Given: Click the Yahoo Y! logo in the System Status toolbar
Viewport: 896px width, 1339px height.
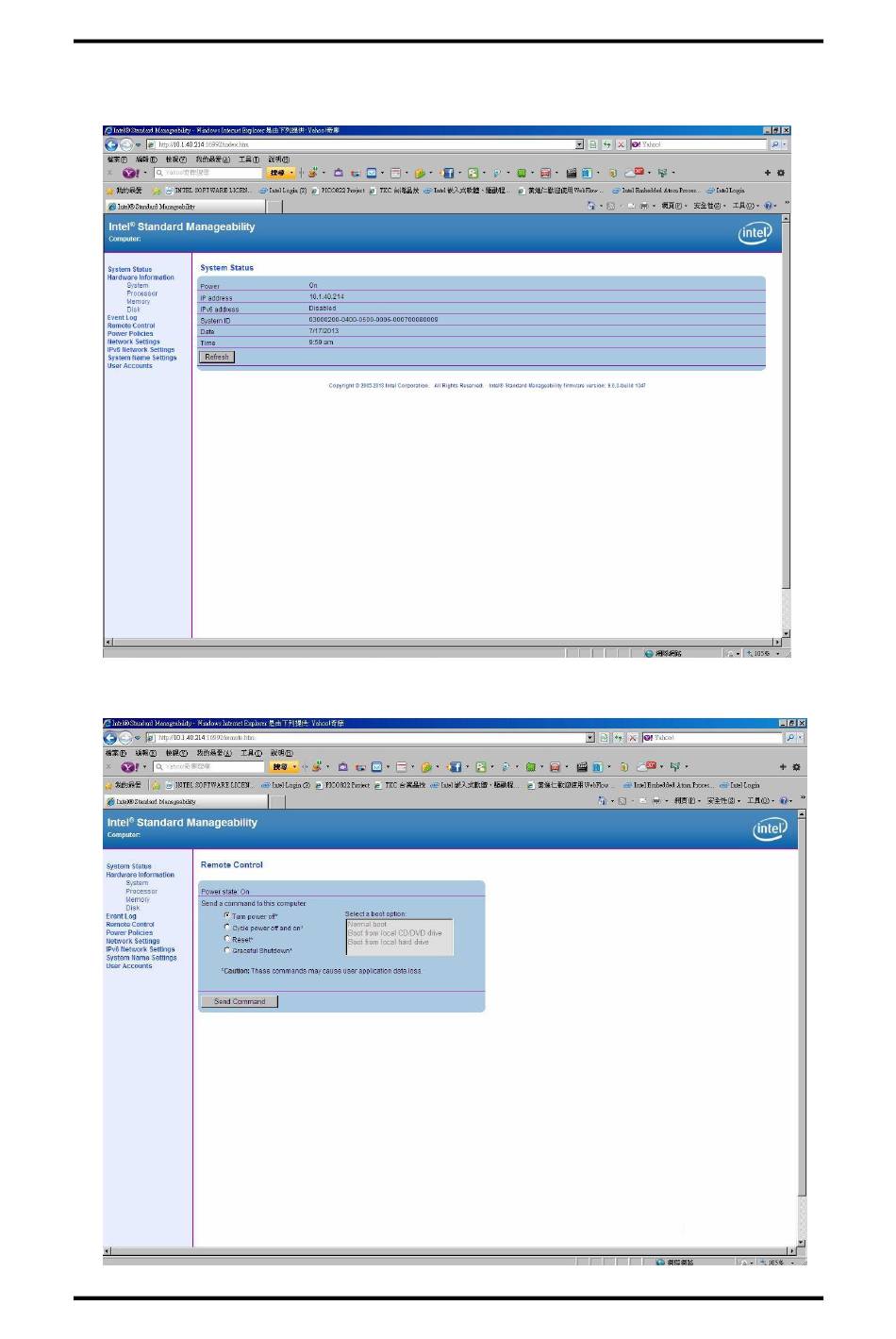Looking at the screenshot, I should (x=129, y=172).
